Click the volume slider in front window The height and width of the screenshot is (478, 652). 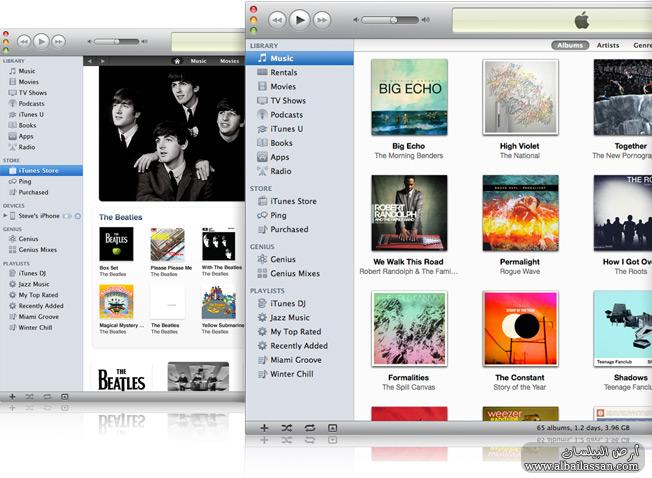pyautogui.click(x=390, y=20)
